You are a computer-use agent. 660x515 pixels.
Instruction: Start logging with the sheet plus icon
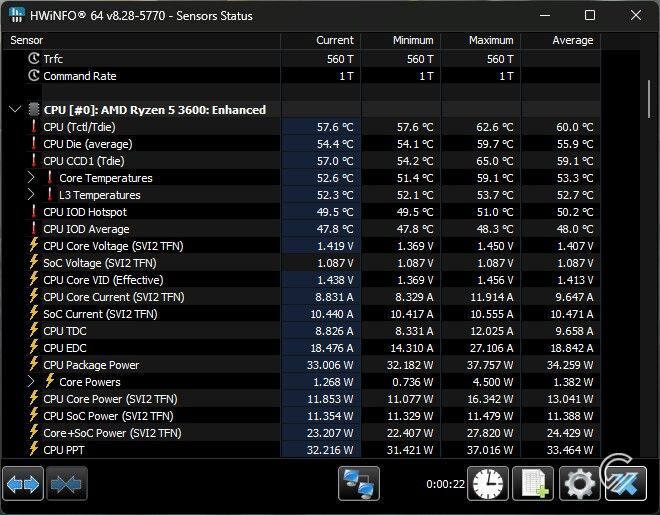click(533, 483)
